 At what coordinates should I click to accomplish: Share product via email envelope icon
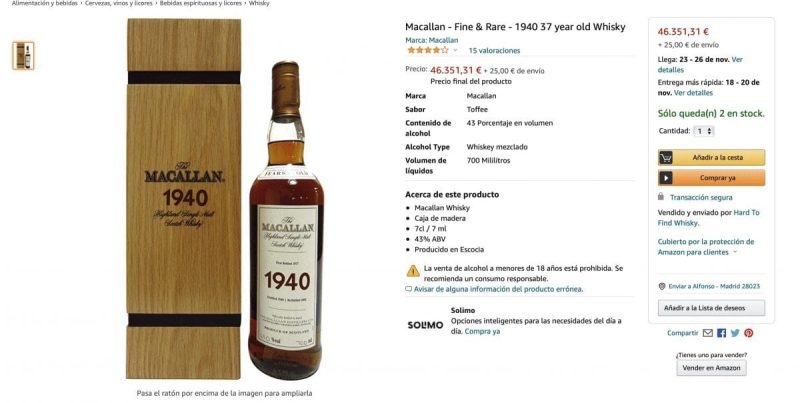click(707, 333)
